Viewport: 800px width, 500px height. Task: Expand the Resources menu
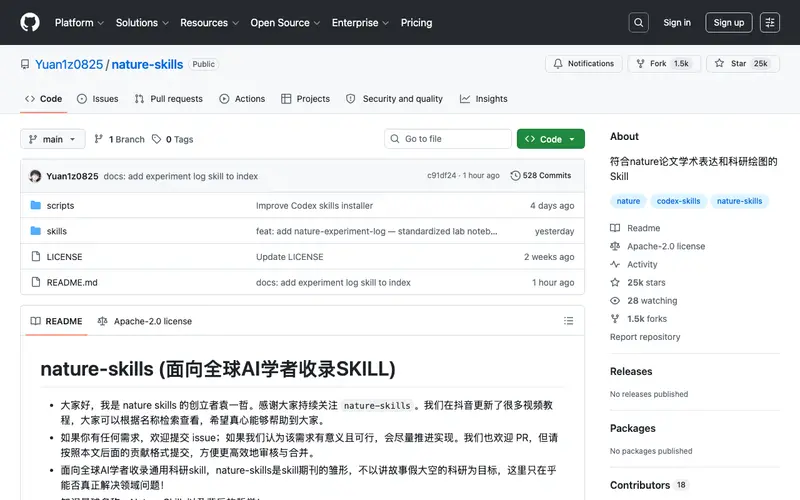(x=209, y=22)
